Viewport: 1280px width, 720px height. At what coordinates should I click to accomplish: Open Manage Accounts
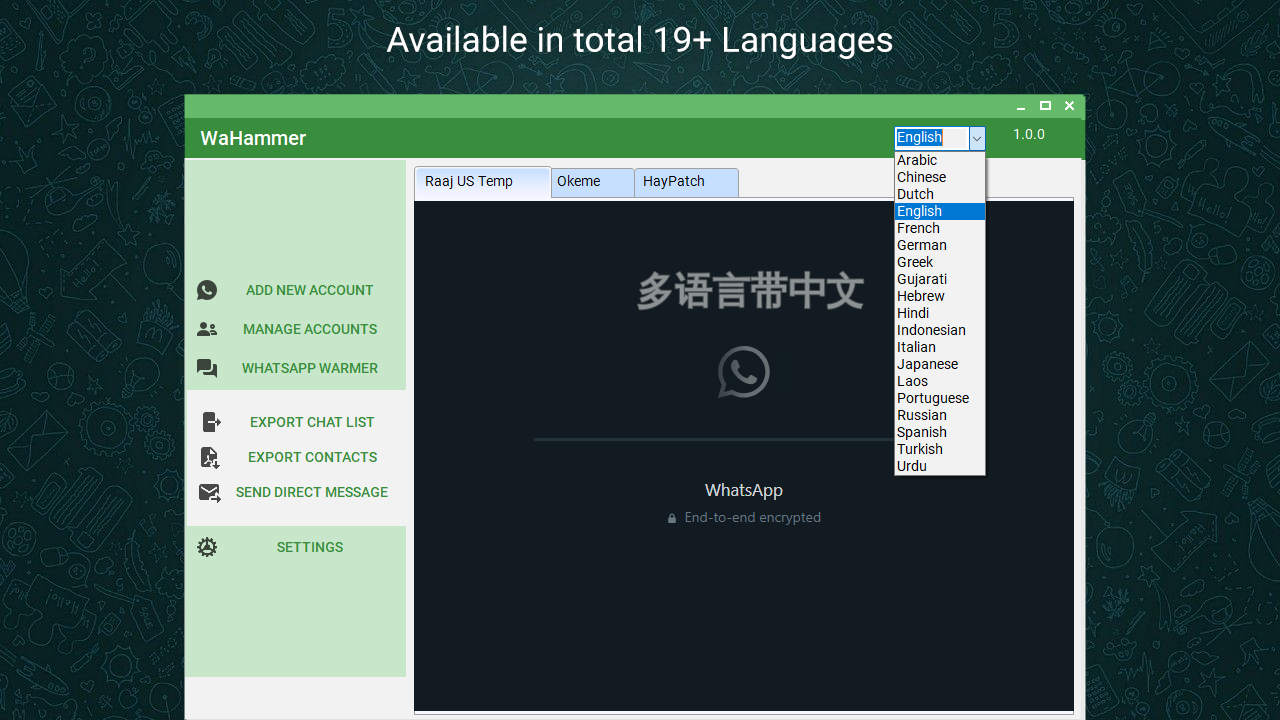pos(310,329)
